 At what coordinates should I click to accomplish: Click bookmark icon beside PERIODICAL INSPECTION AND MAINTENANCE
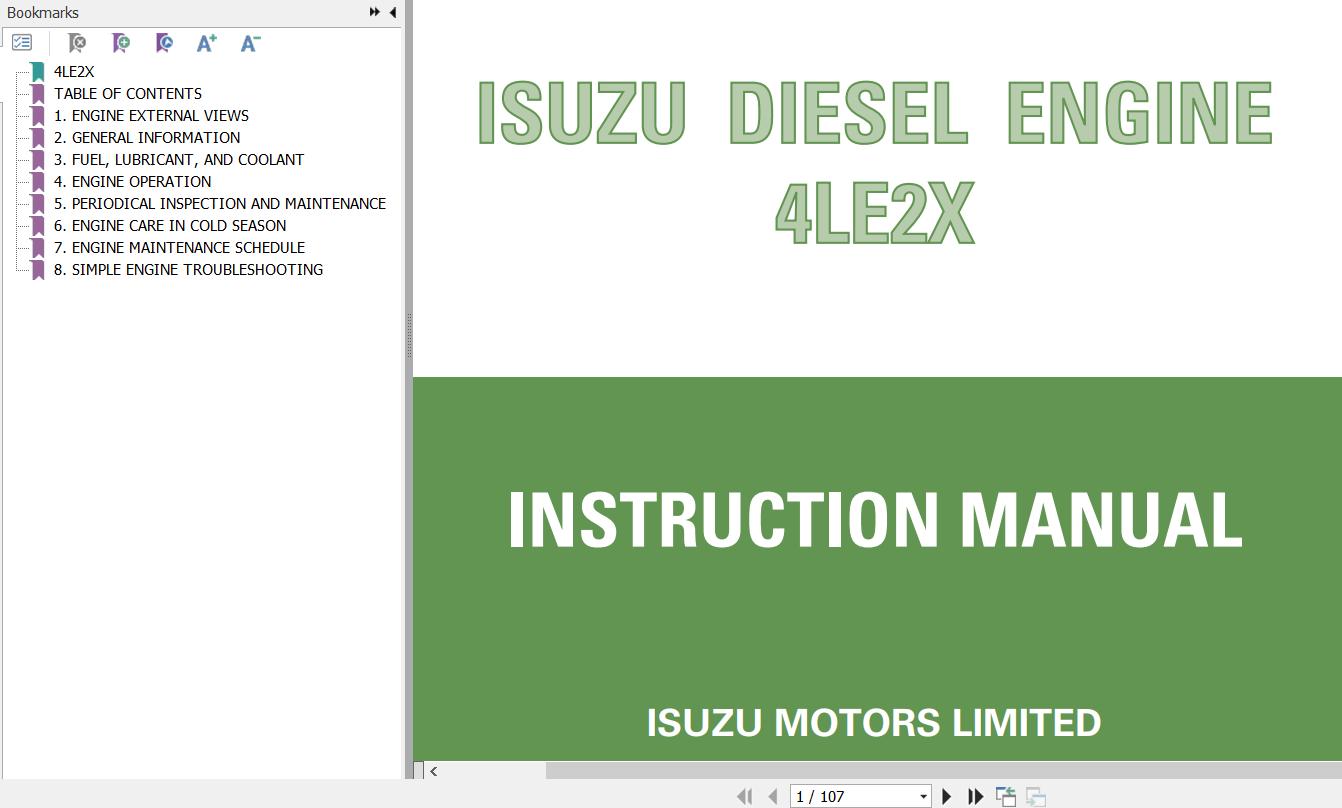(38, 204)
